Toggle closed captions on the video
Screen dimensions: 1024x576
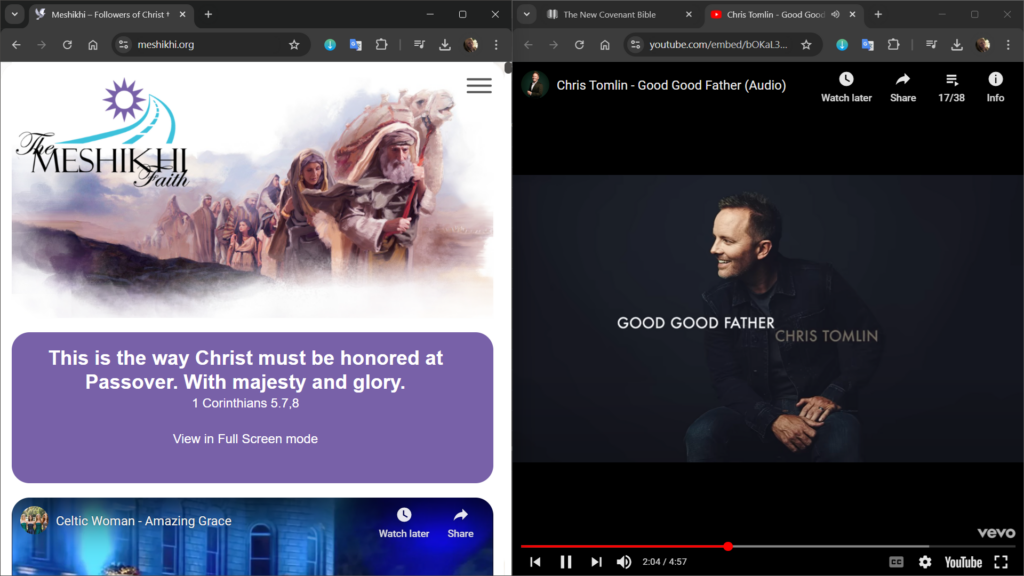pyautogui.click(x=896, y=562)
